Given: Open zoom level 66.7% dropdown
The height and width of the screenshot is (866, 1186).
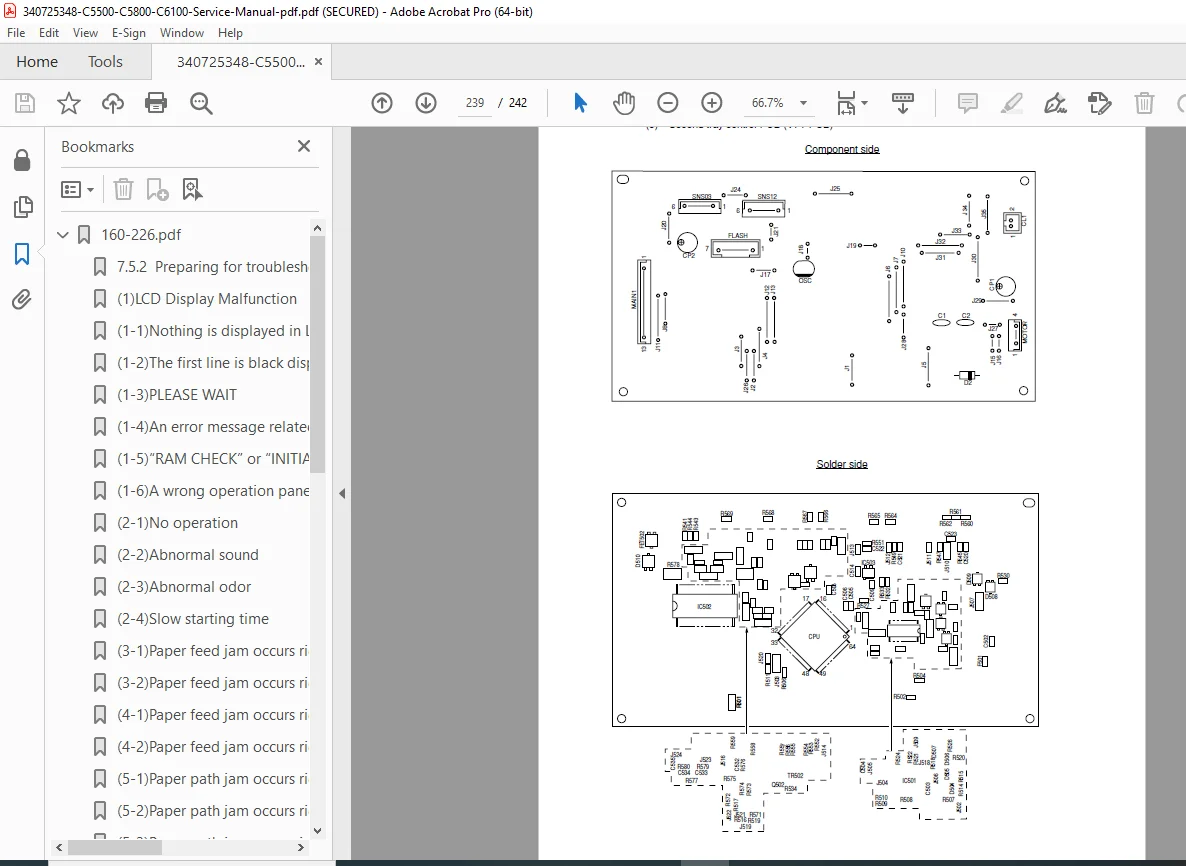Looking at the screenshot, I should tap(804, 103).
